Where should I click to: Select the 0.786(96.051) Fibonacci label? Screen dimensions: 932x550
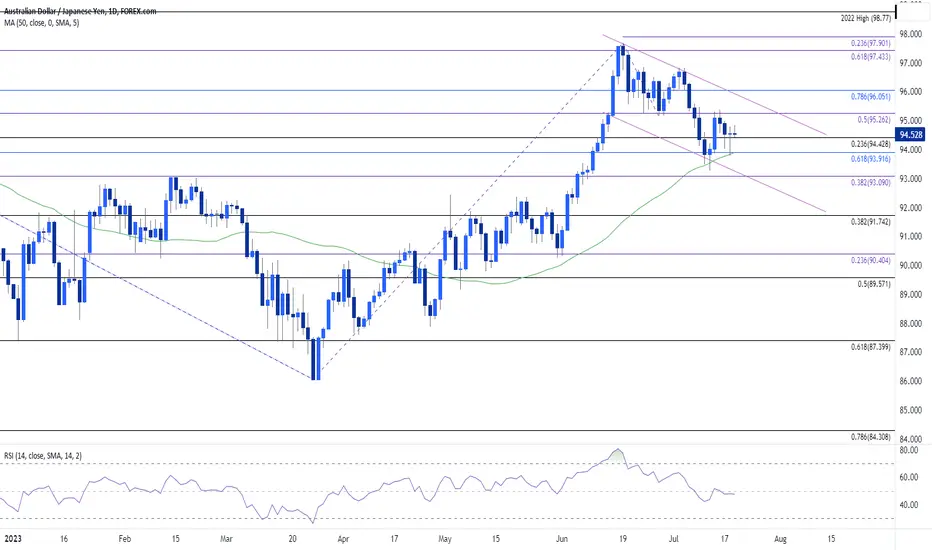pos(871,96)
